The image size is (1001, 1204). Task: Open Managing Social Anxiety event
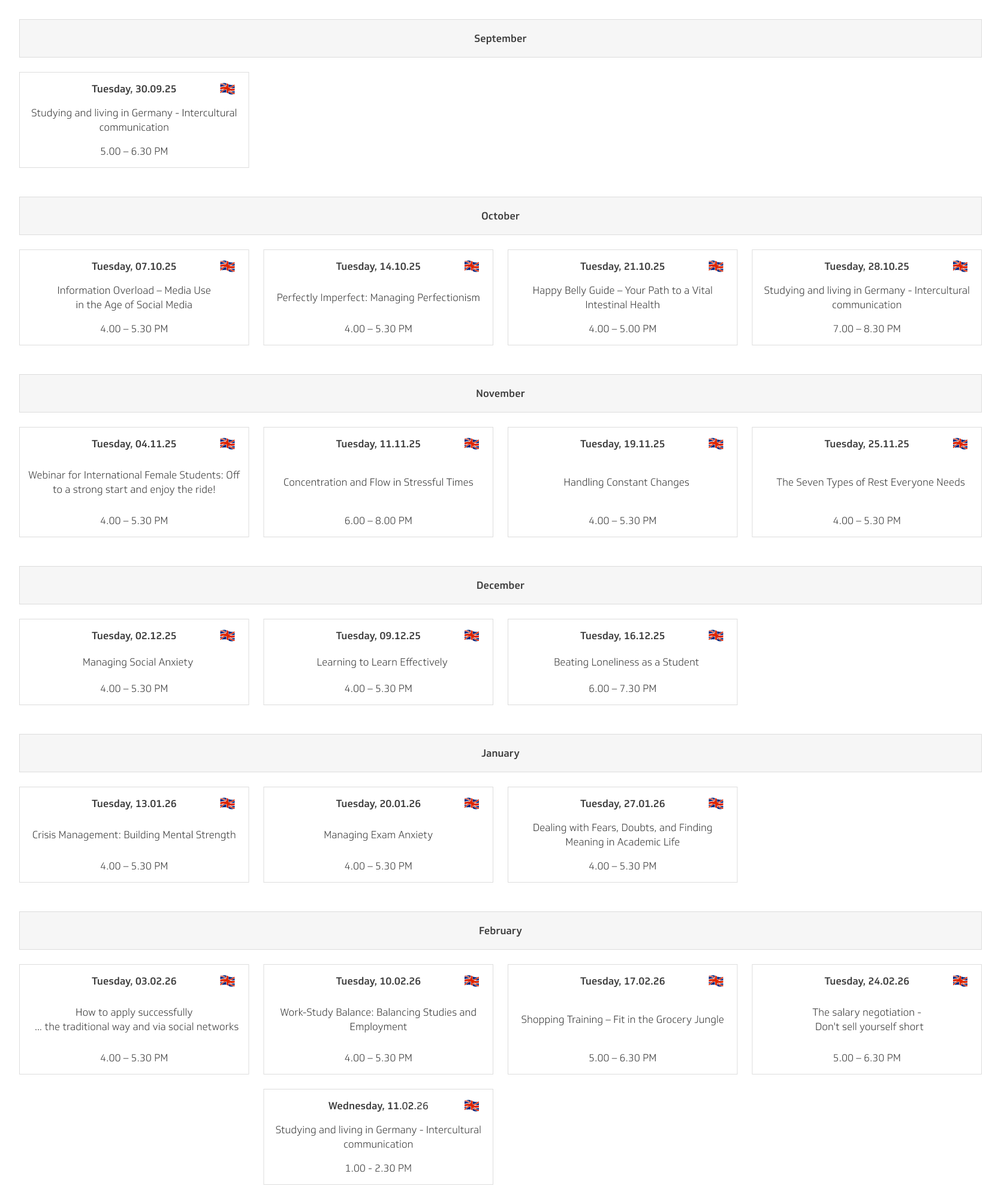tap(134, 662)
